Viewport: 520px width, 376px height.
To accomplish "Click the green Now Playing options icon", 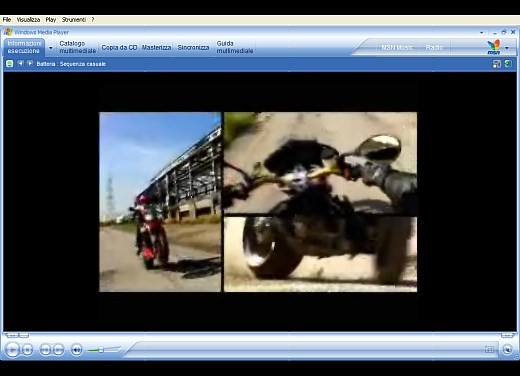I will coord(10,63).
